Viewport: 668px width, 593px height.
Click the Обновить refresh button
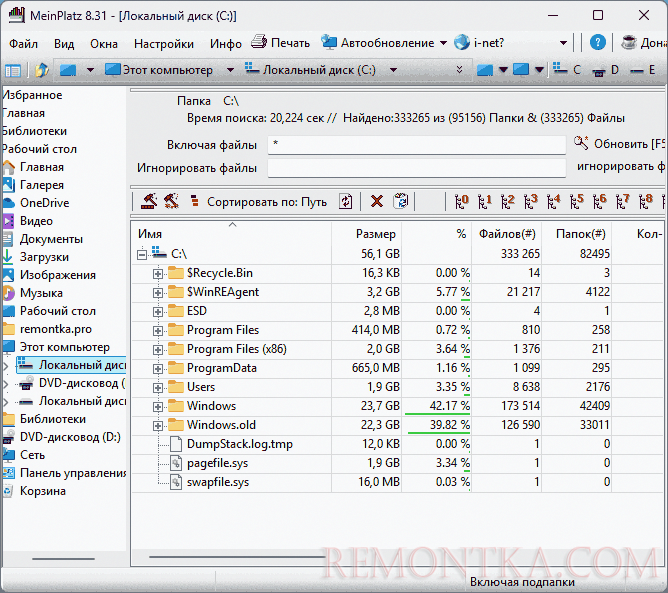click(622, 143)
